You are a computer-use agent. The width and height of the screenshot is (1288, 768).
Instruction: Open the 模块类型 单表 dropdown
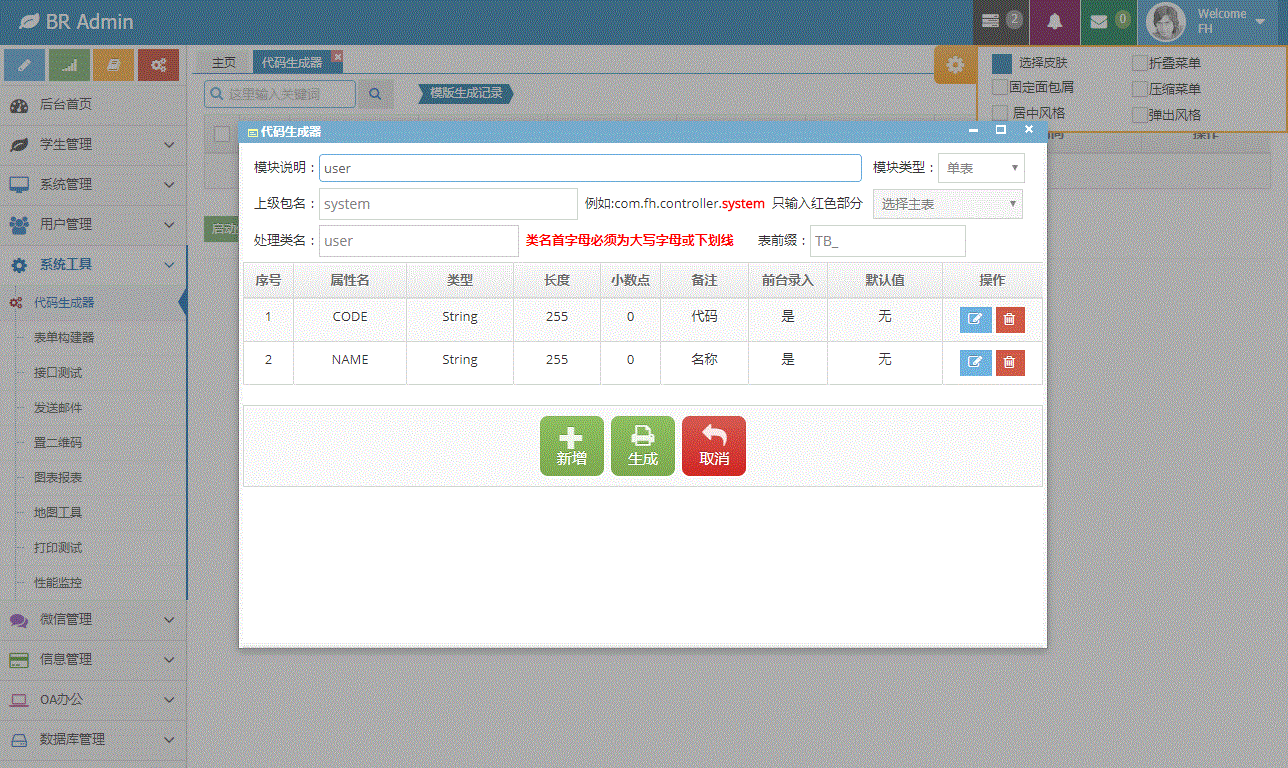pos(981,168)
